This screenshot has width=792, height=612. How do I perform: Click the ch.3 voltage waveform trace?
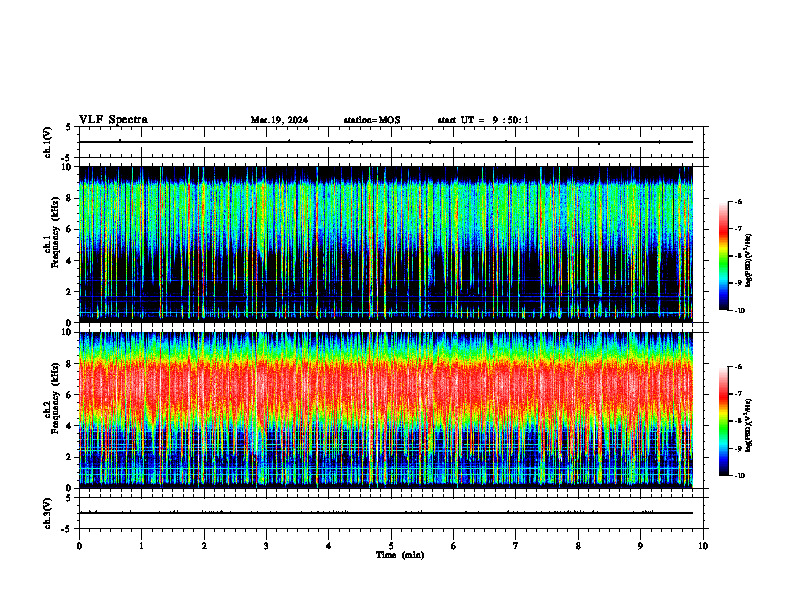(386, 513)
